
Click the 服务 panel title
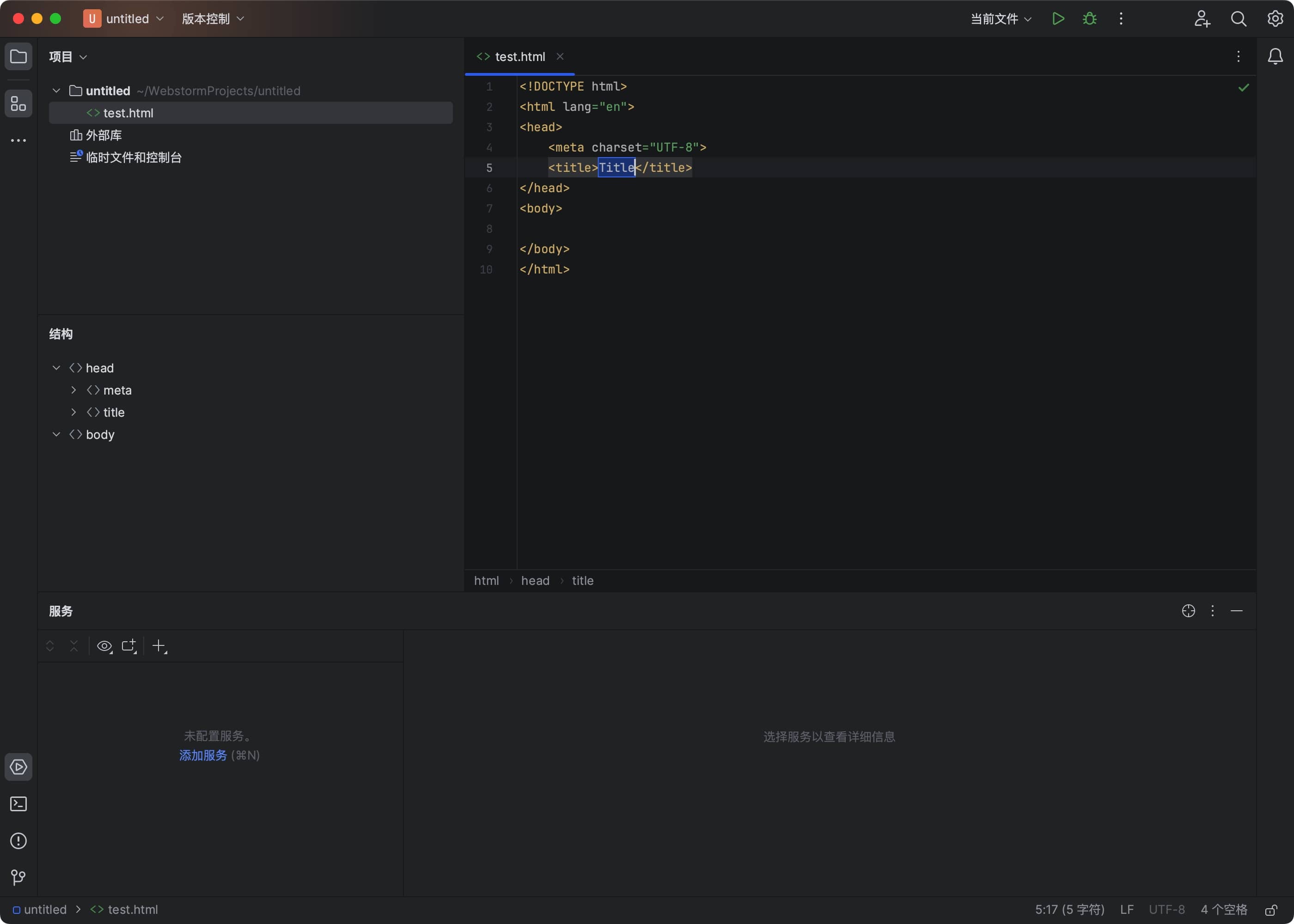coord(61,612)
